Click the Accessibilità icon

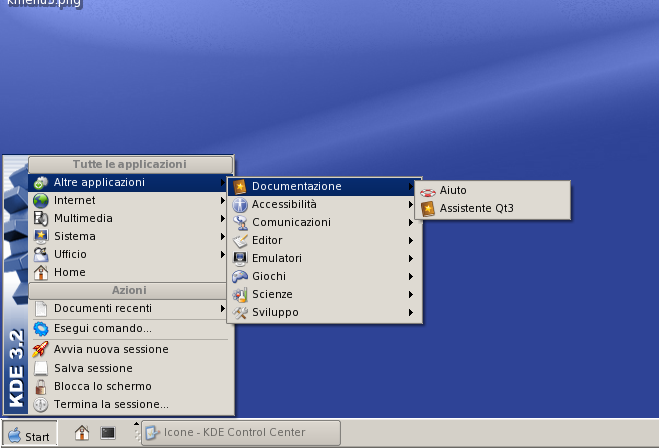pos(240,205)
